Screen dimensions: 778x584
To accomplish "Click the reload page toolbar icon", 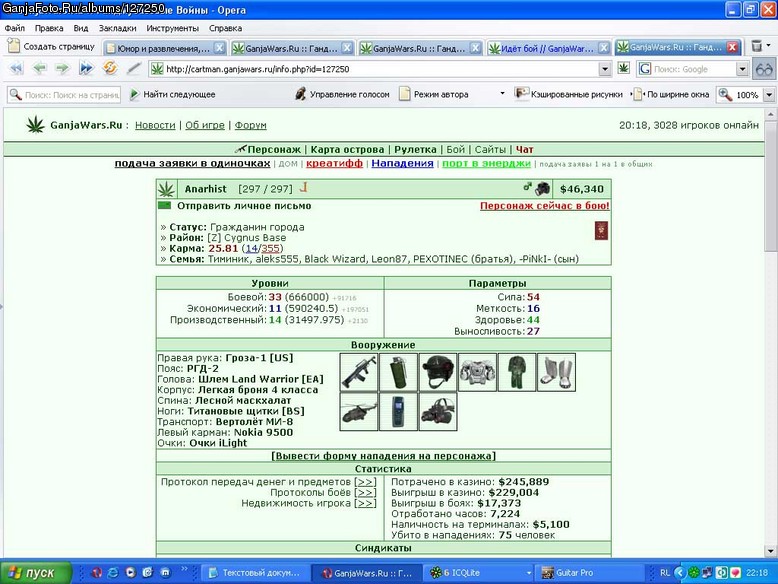I will click(x=110, y=68).
